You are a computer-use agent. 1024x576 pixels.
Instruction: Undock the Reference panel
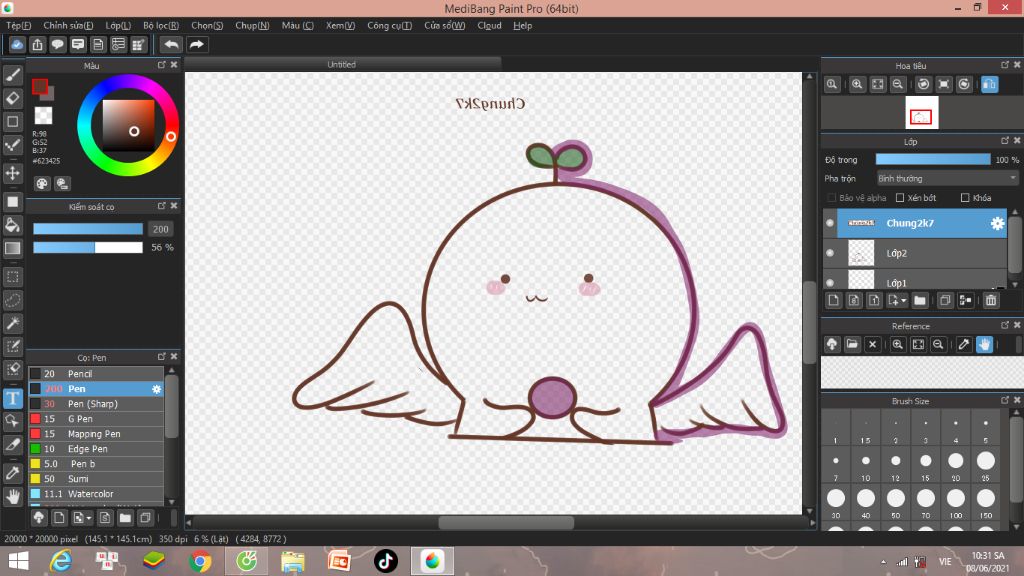click(1004, 325)
